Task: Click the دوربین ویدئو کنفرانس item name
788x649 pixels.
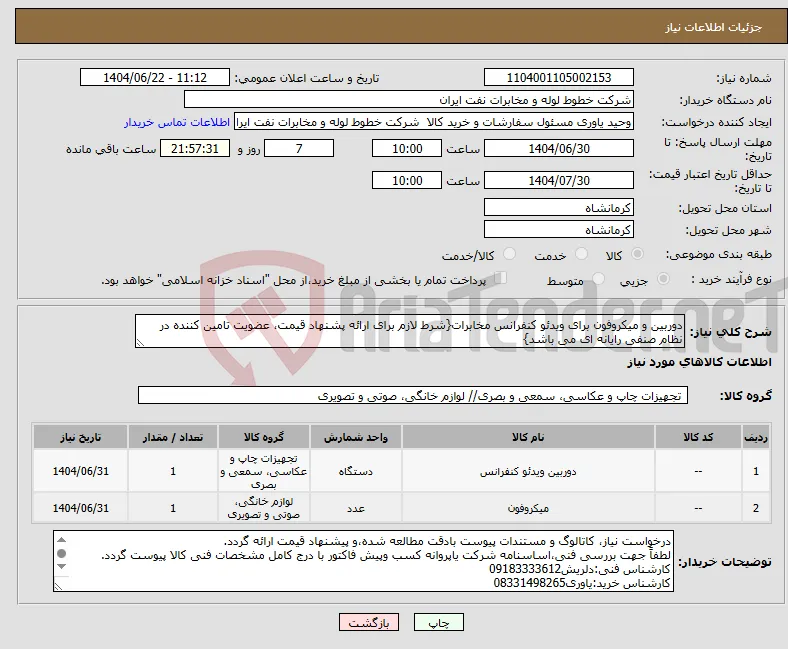Action: (528, 472)
